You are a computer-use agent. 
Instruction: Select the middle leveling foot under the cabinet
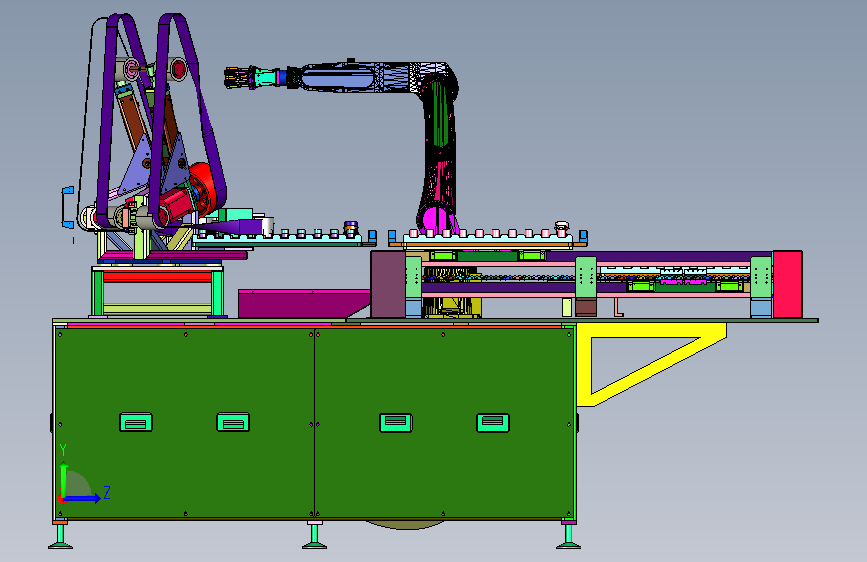click(315, 537)
